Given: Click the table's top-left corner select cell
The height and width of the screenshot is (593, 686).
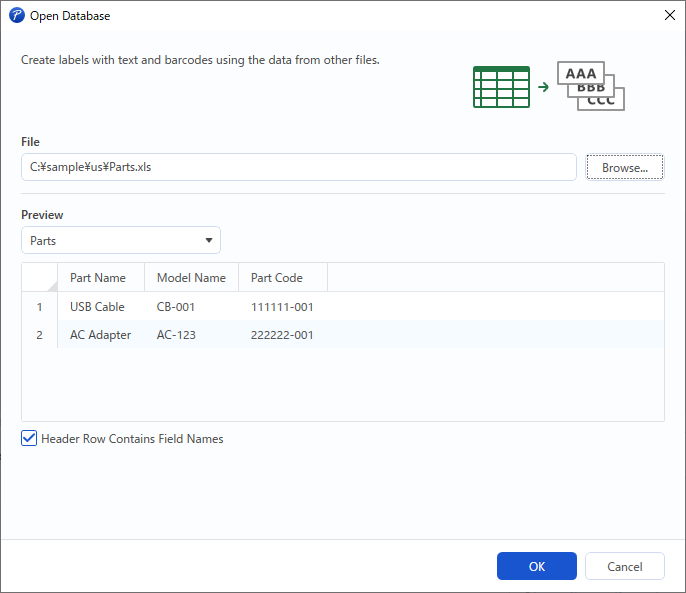Looking at the screenshot, I should [40, 278].
